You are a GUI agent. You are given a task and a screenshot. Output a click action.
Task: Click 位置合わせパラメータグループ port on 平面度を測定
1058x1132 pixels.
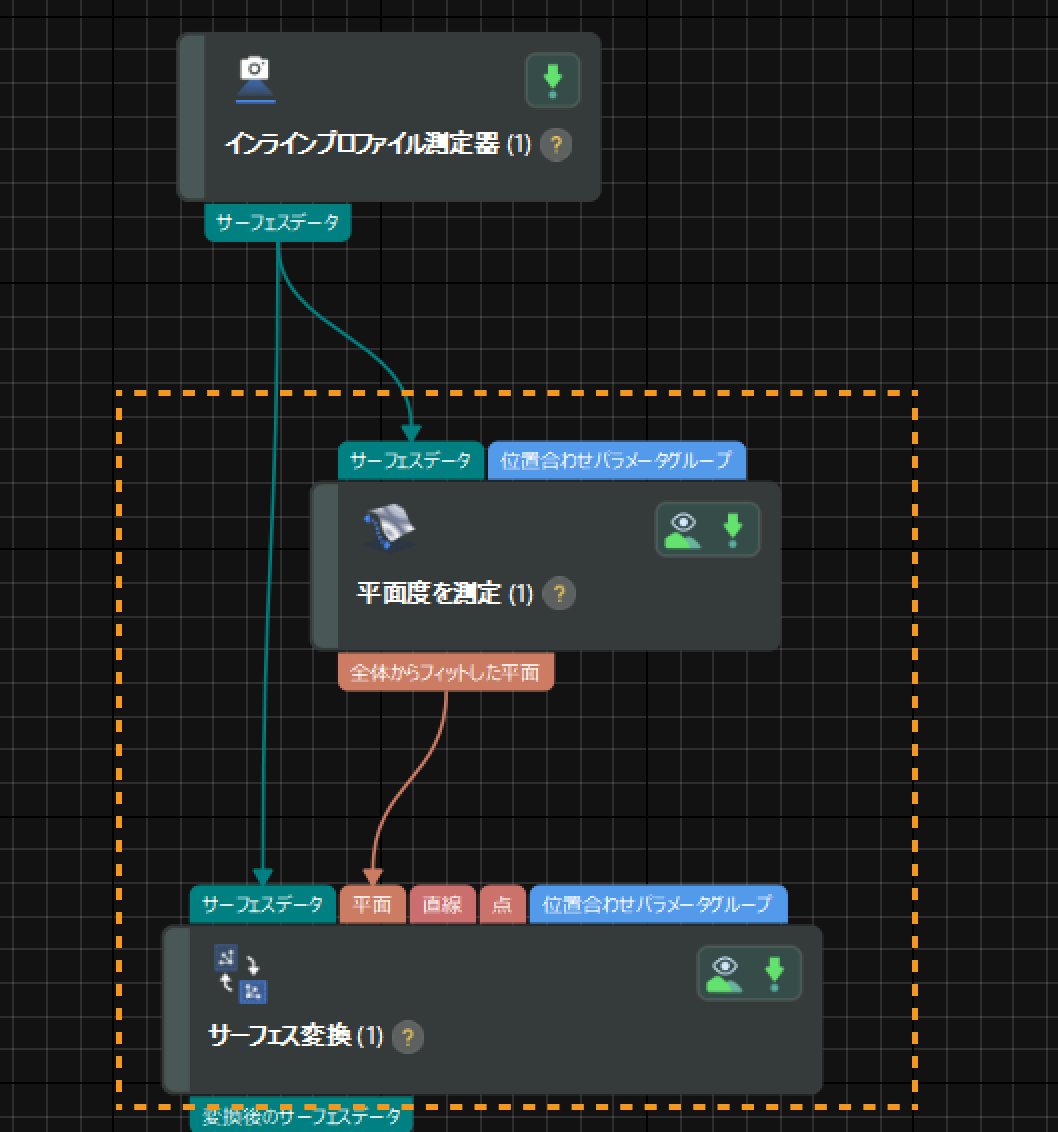click(617, 460)
